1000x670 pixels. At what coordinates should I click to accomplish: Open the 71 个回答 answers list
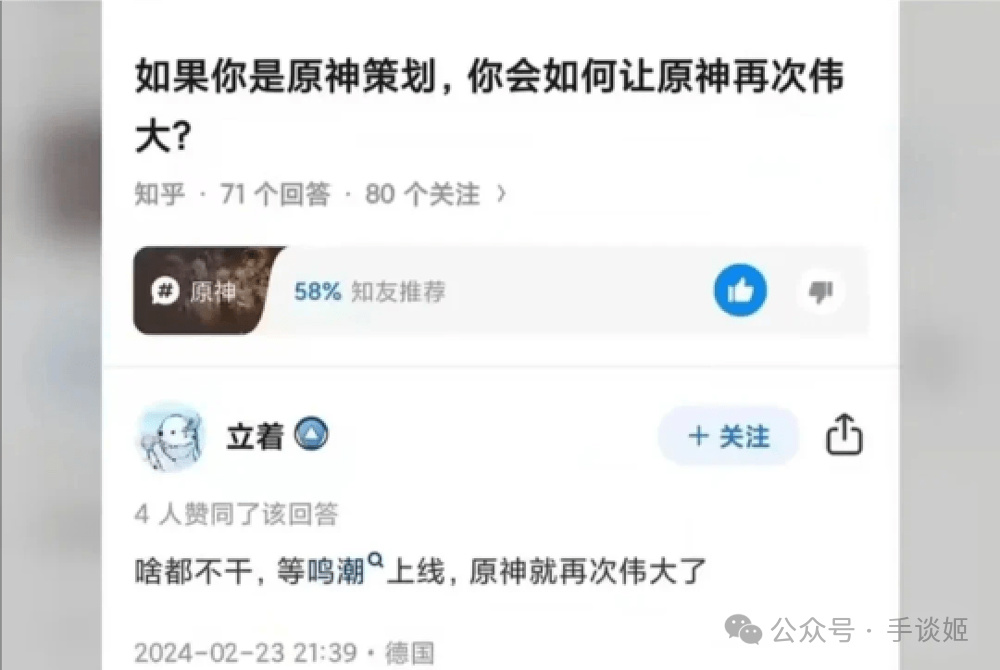click(276, 194)
